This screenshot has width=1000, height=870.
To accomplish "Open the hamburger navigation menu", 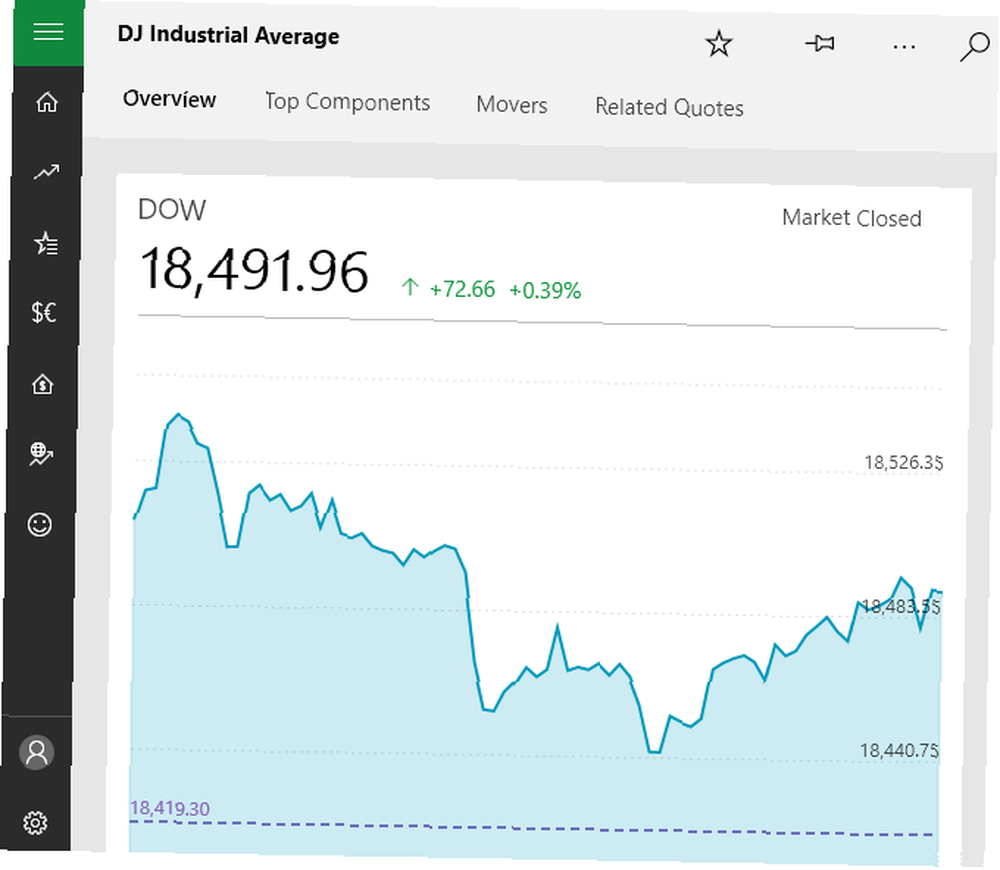I will [x=48, y=32].
